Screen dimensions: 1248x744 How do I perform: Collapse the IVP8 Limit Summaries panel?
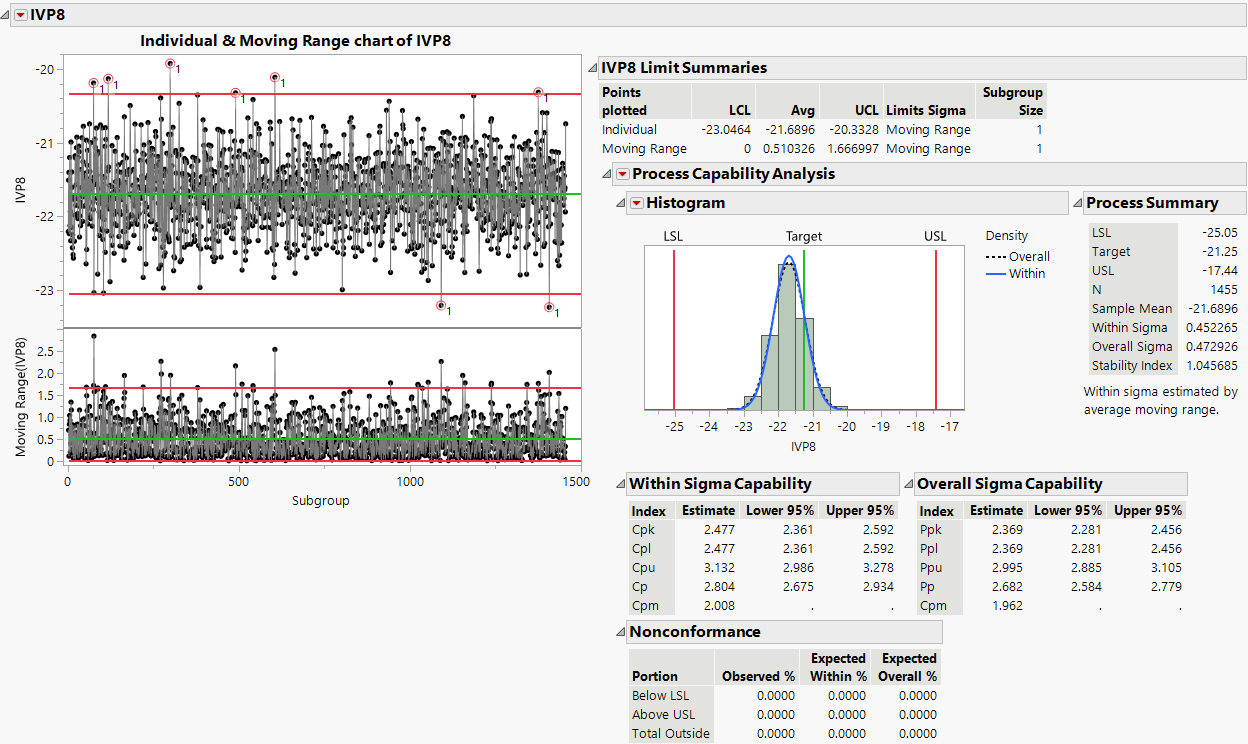[595, 68]
